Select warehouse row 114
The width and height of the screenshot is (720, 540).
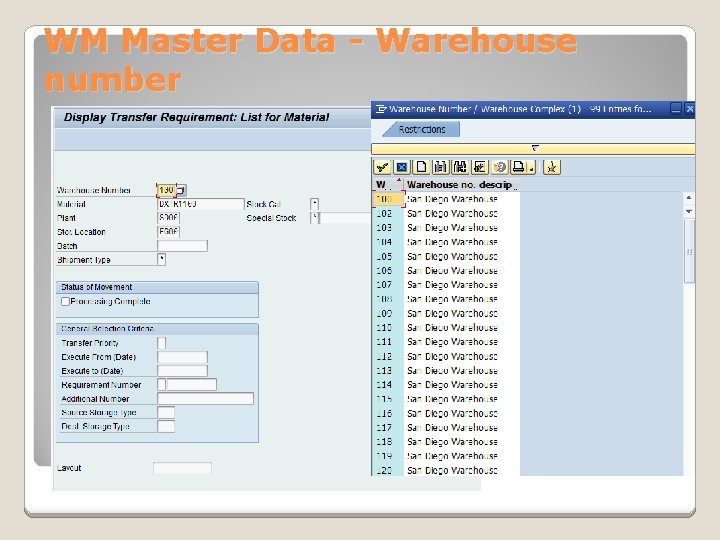pyautogui.click(x=446, y=385)
